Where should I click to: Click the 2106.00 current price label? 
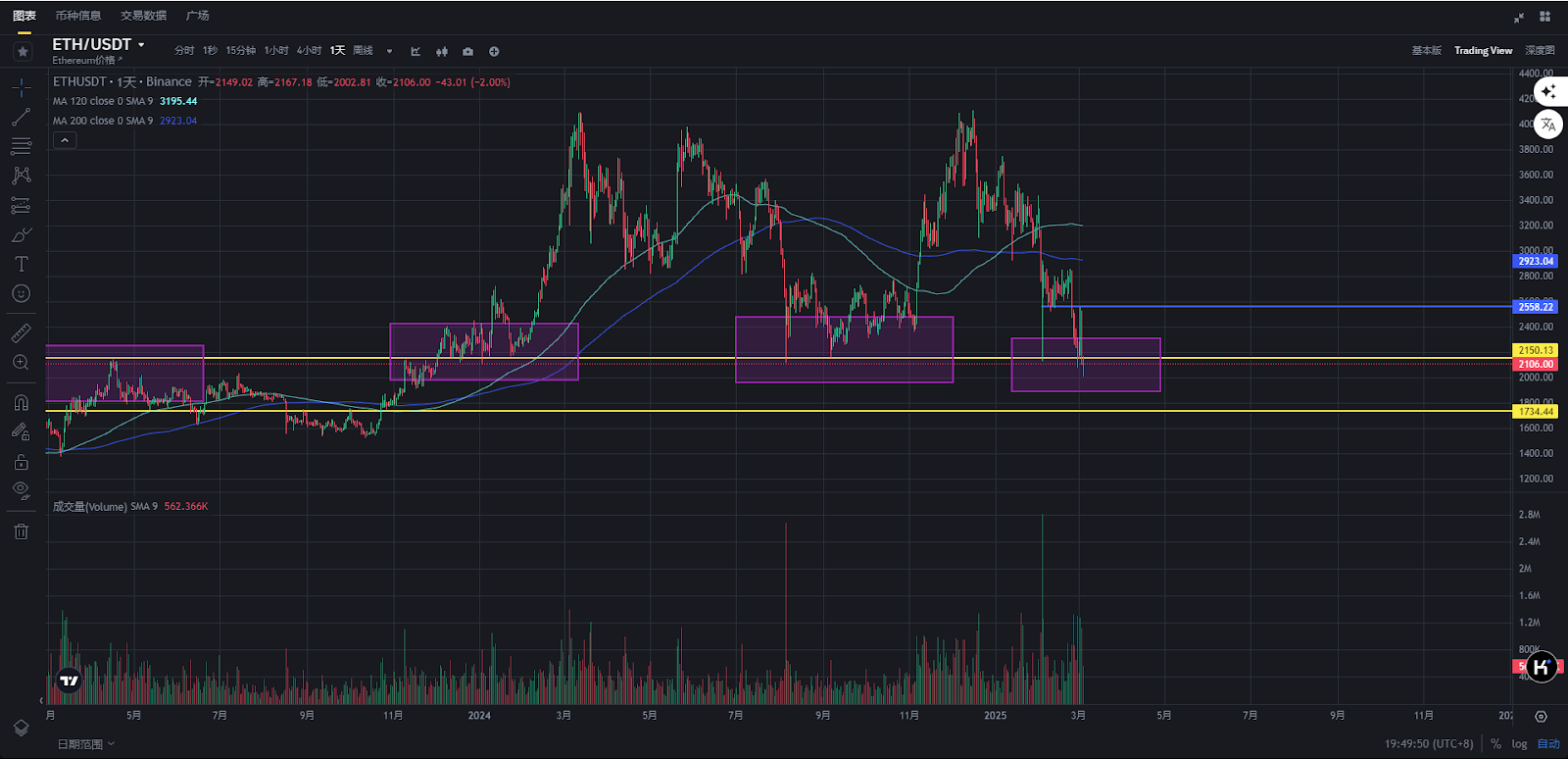pos(1536,364)
